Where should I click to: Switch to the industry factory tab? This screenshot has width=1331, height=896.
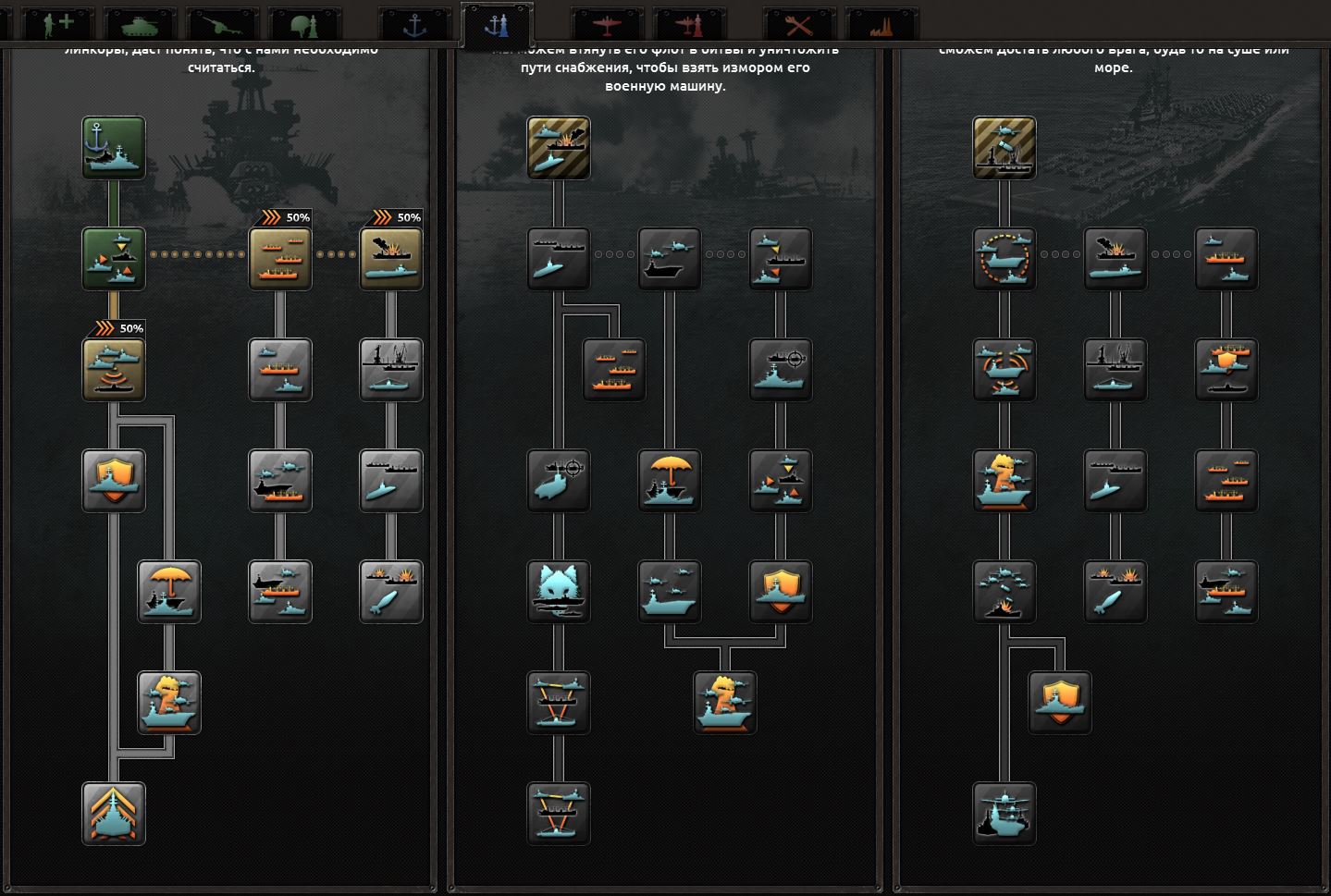point(881,23)
